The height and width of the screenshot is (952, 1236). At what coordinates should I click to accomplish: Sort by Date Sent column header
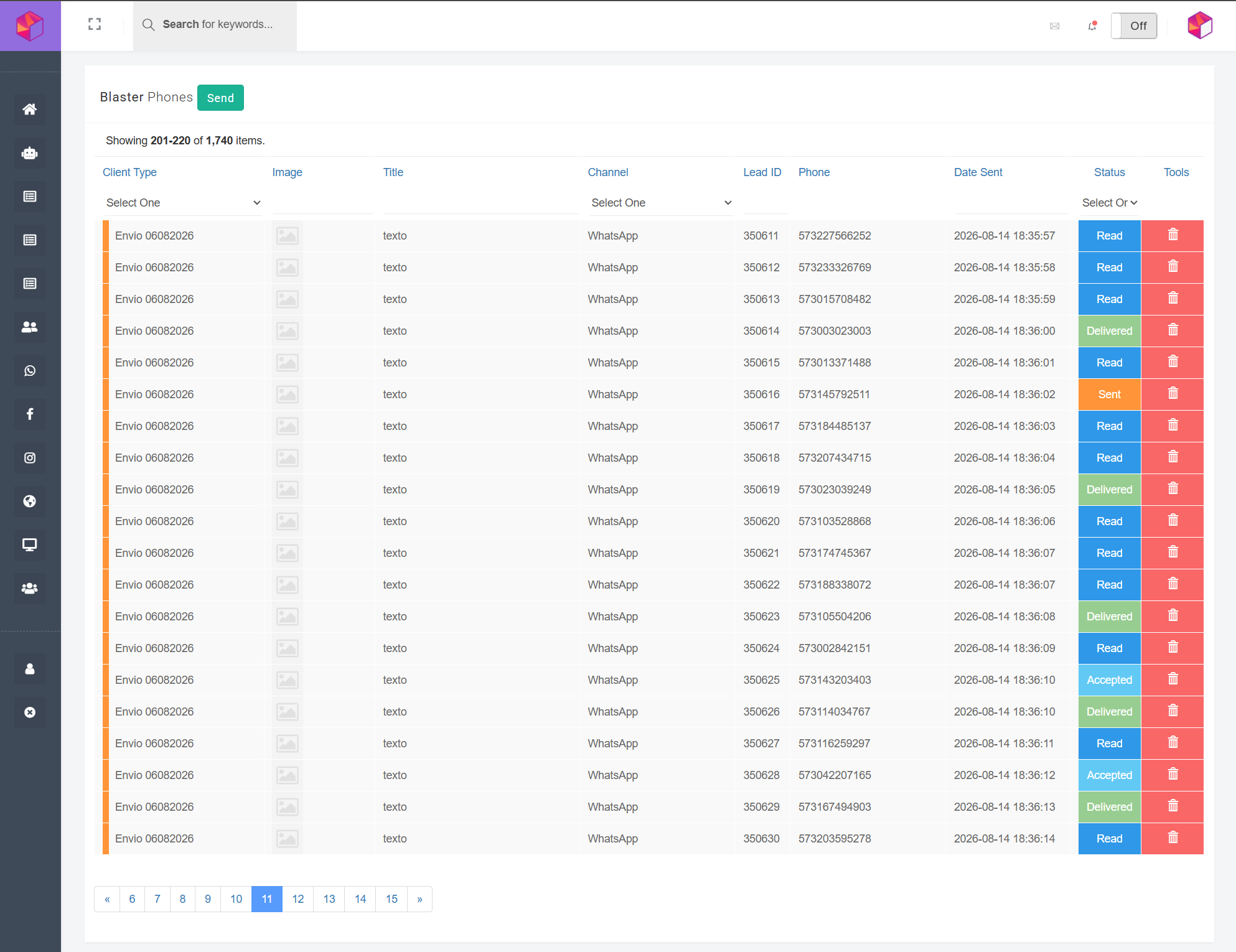pos(978,172)
